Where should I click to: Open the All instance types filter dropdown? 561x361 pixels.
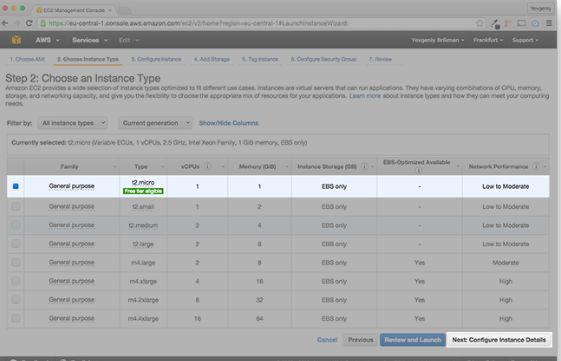click(x=73, y=123)
